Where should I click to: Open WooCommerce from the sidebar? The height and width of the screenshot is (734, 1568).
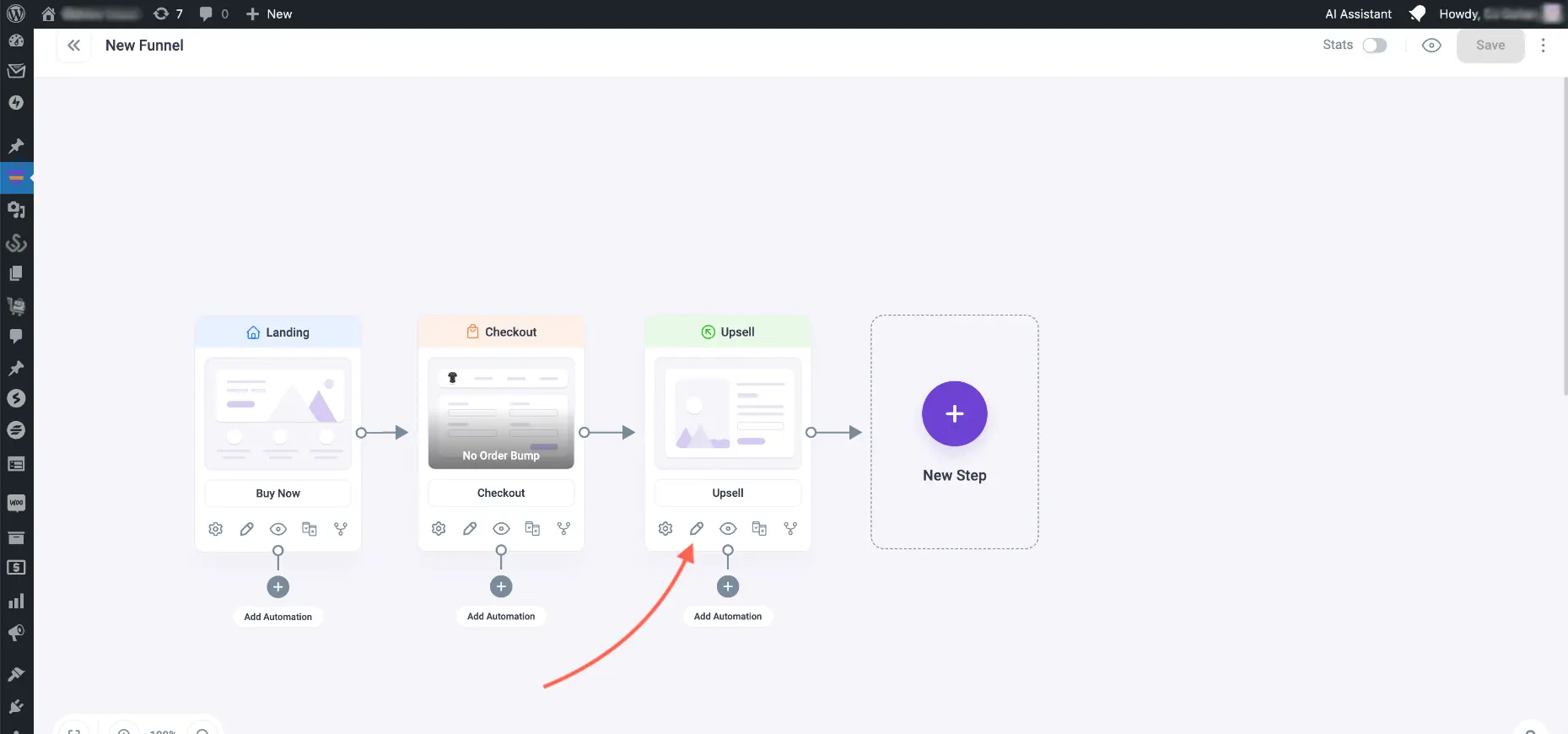16,504
